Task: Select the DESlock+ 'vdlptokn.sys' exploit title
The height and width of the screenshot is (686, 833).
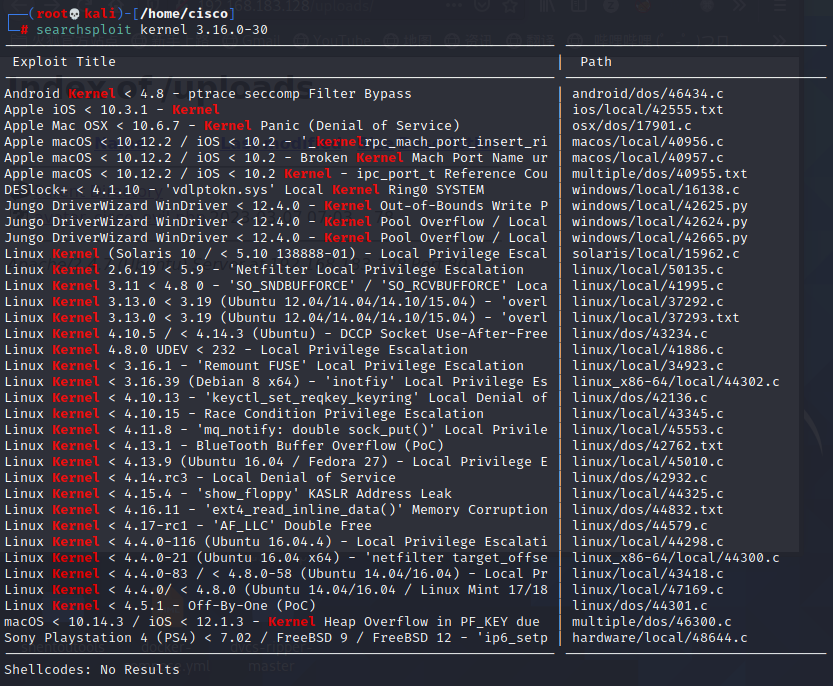Action: 244,190
